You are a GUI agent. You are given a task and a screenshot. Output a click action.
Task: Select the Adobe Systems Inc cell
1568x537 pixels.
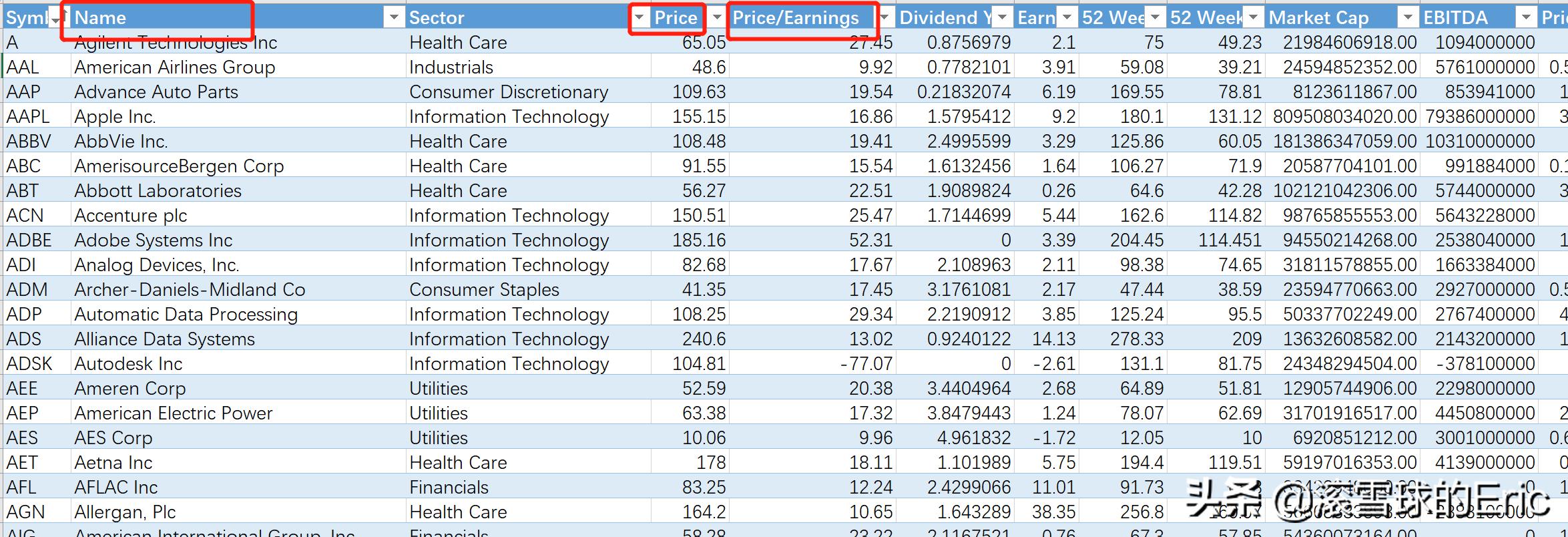153,240
